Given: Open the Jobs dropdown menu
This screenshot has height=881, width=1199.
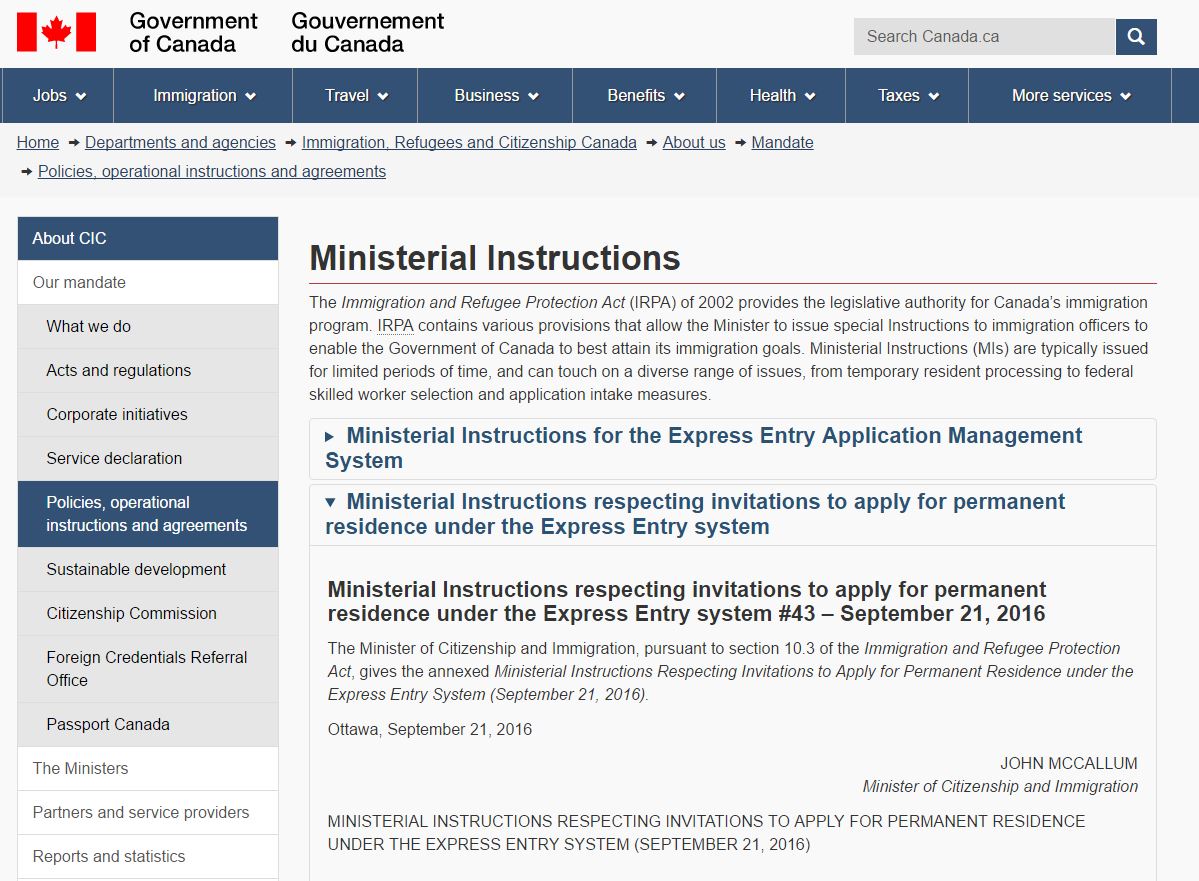Looking at the screenshot, I should (x=59, y=96).
